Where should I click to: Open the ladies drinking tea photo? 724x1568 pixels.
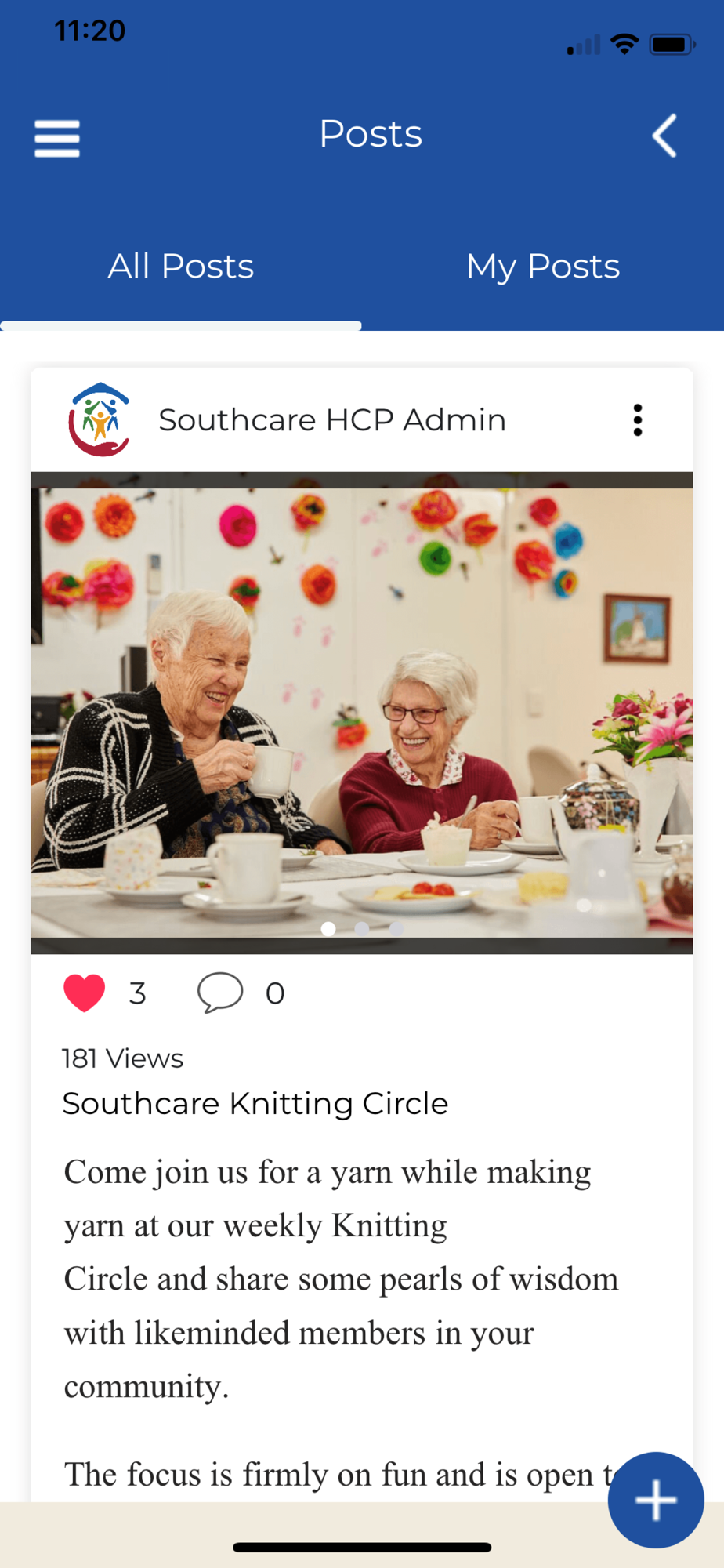coord(362,713)
